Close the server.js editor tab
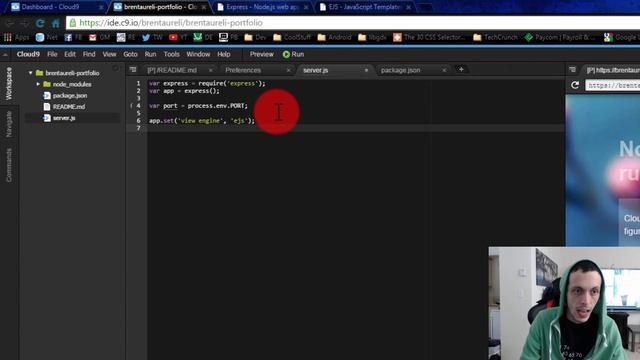The image size is (640, 360). [366, 70]
